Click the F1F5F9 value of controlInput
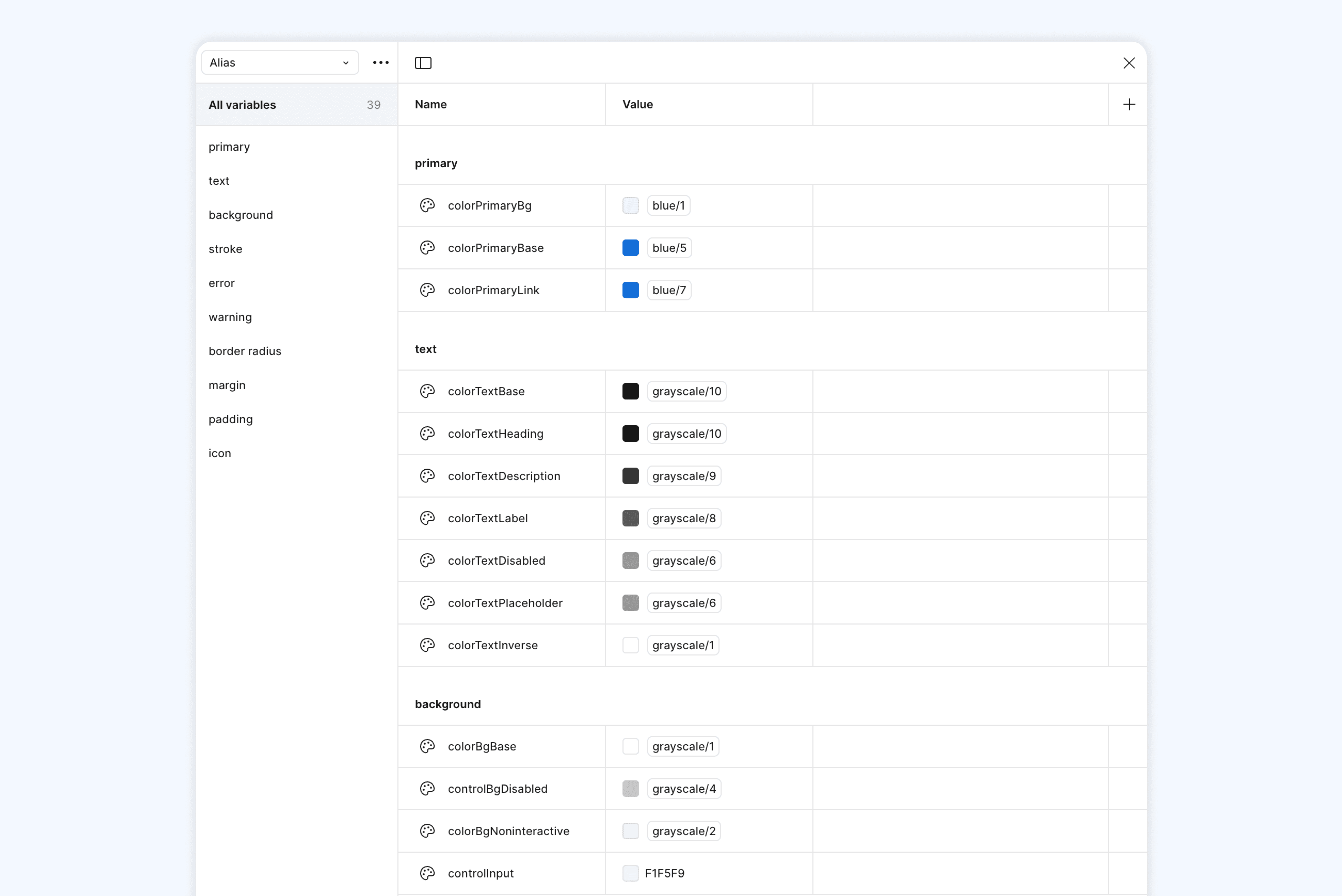This screenshot has height=896, width=1342. click(x=664, y=873)
